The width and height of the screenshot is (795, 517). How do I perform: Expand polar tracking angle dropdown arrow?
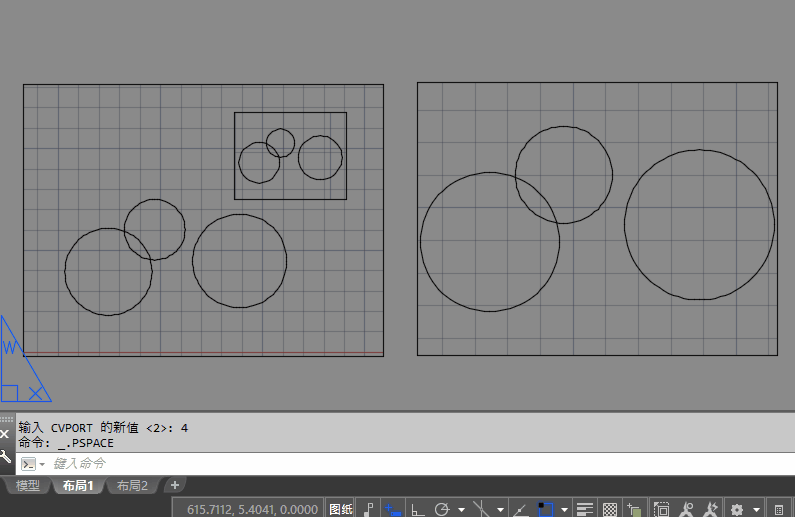(461, 510)
